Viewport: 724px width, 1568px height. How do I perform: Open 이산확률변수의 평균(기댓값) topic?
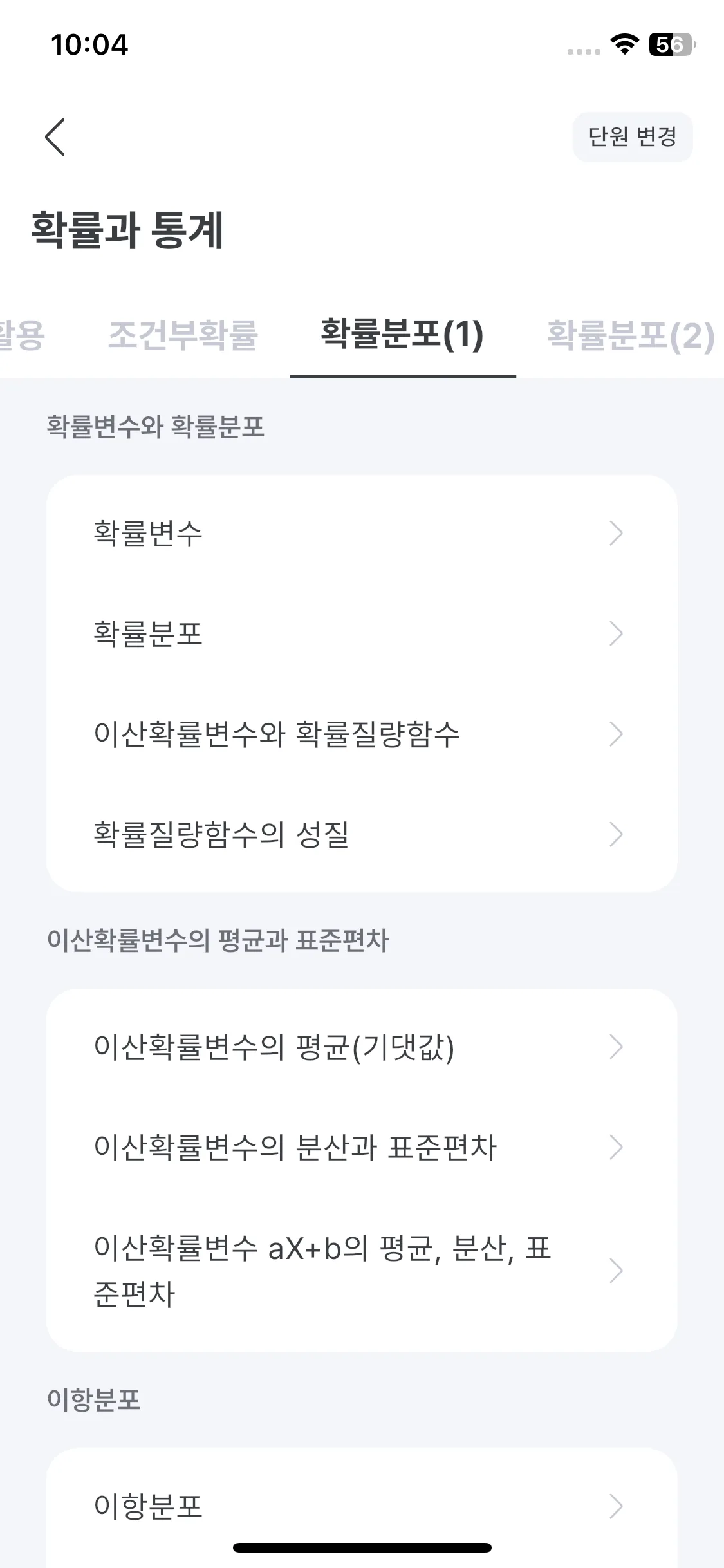click(x=362, y=1047)
